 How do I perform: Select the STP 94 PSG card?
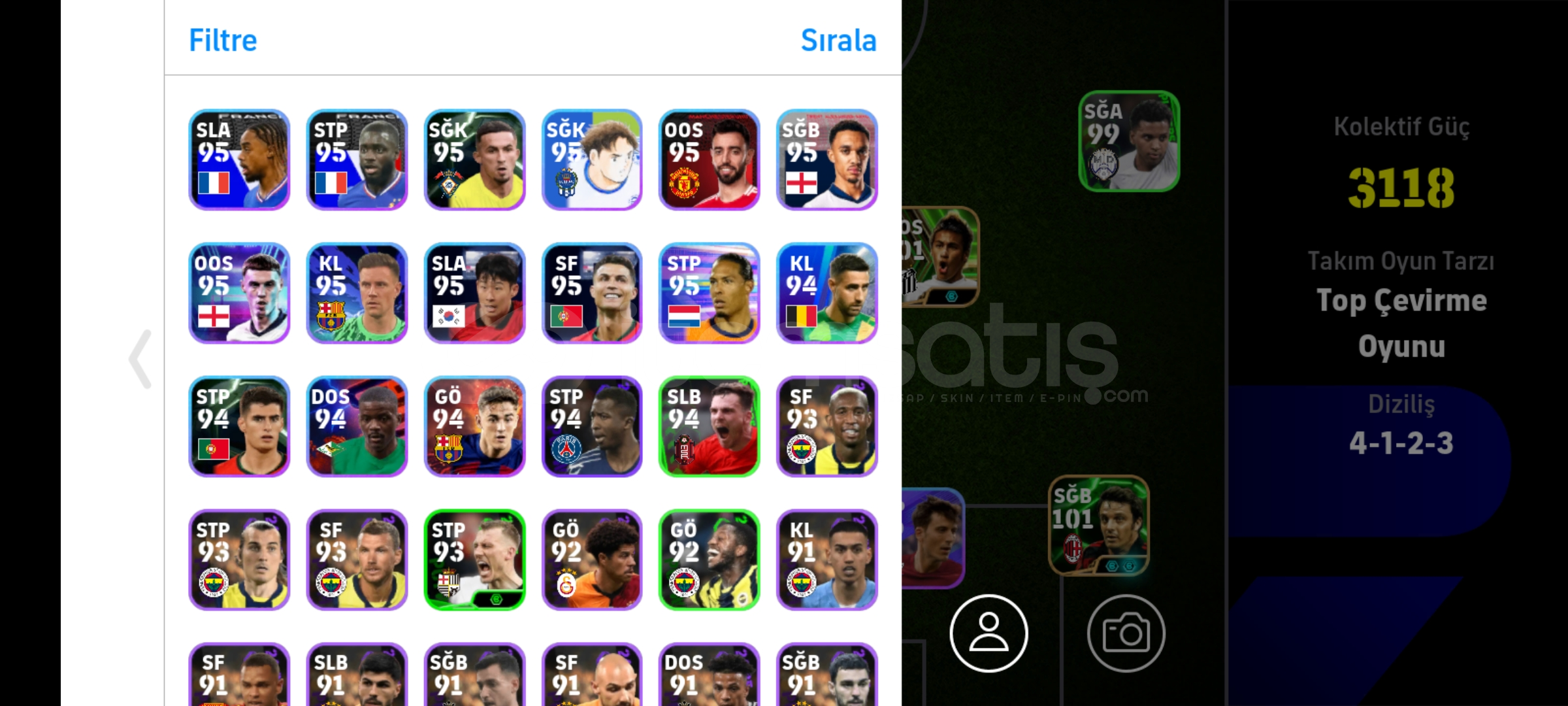click(x=592, y=426)
